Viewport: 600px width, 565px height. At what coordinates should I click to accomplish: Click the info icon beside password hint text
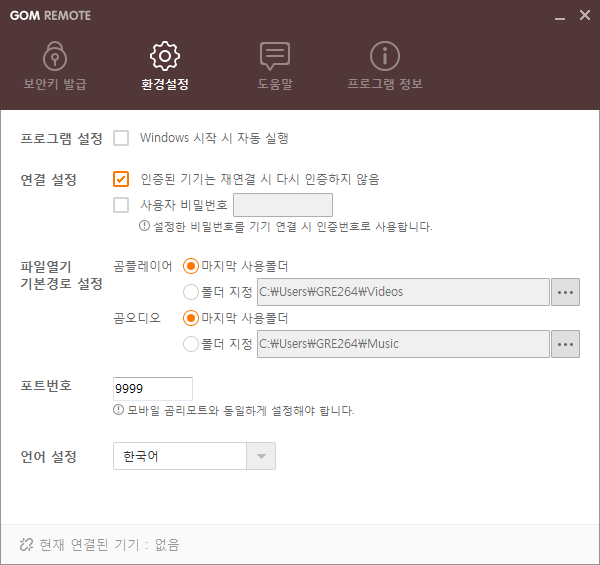point(144,226)
